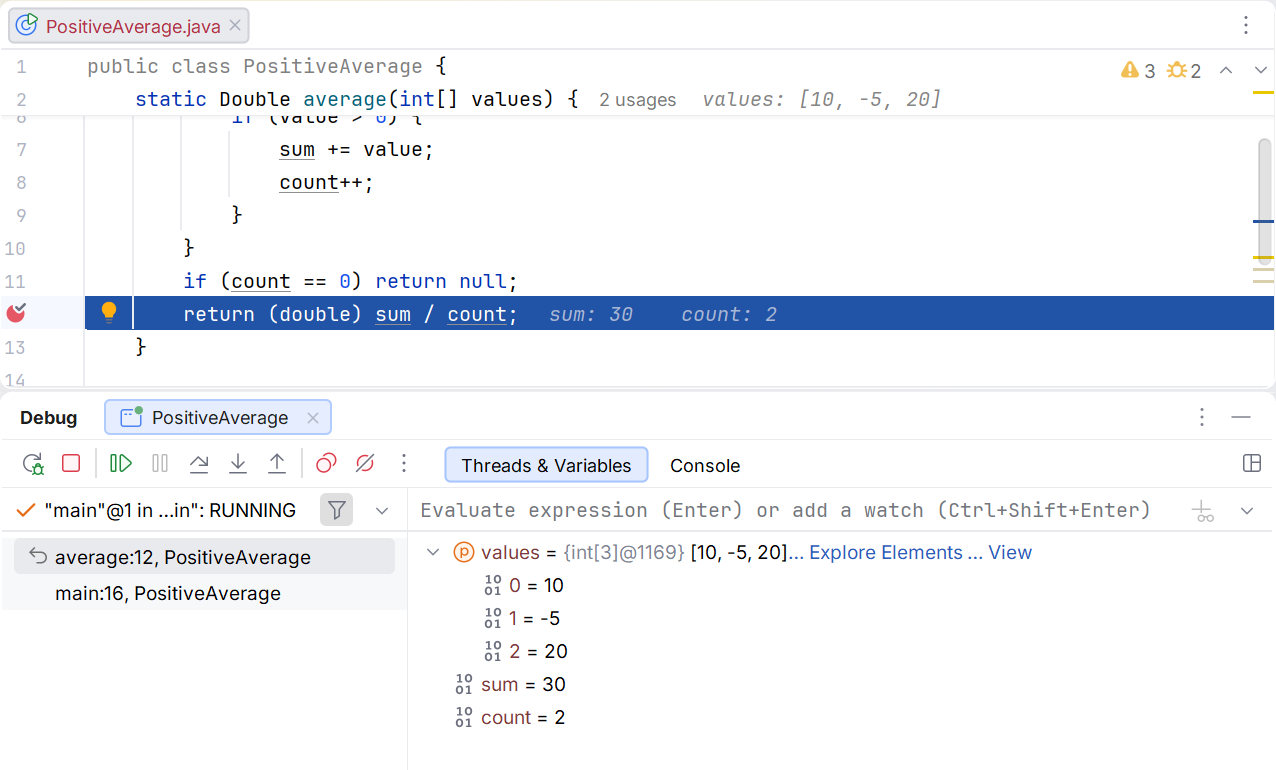1276x770 pixels.
Task: Switch to the Console tab
Action: point(705,465)
